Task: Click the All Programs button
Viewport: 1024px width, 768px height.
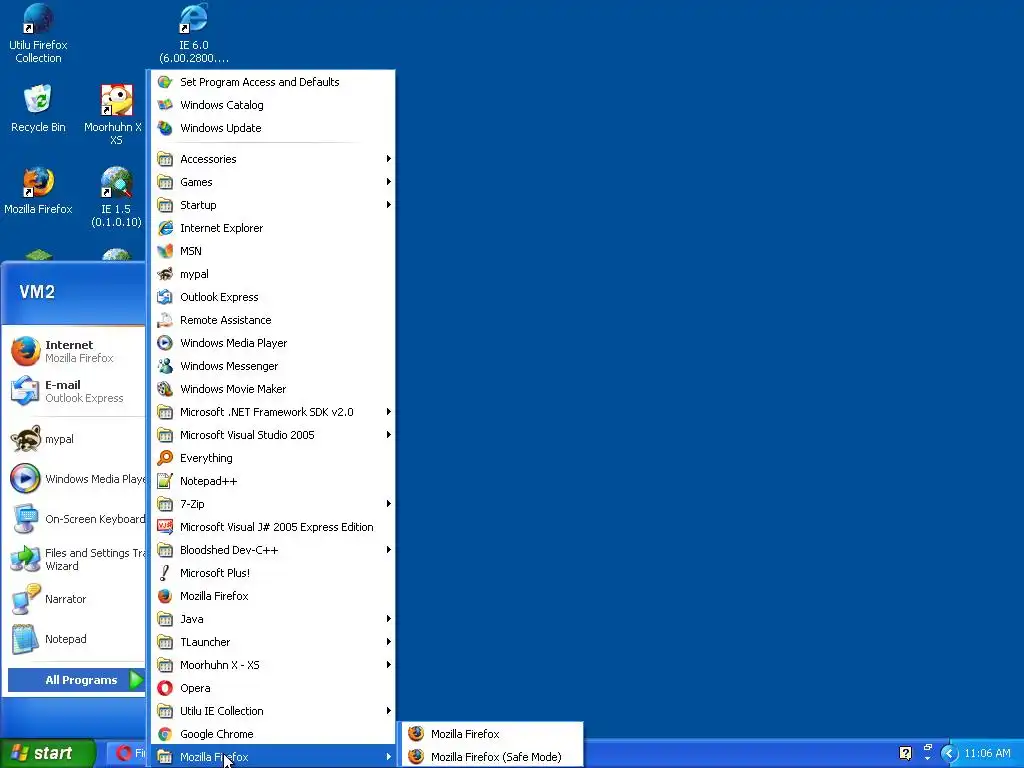Action: [x=76, y=680]
